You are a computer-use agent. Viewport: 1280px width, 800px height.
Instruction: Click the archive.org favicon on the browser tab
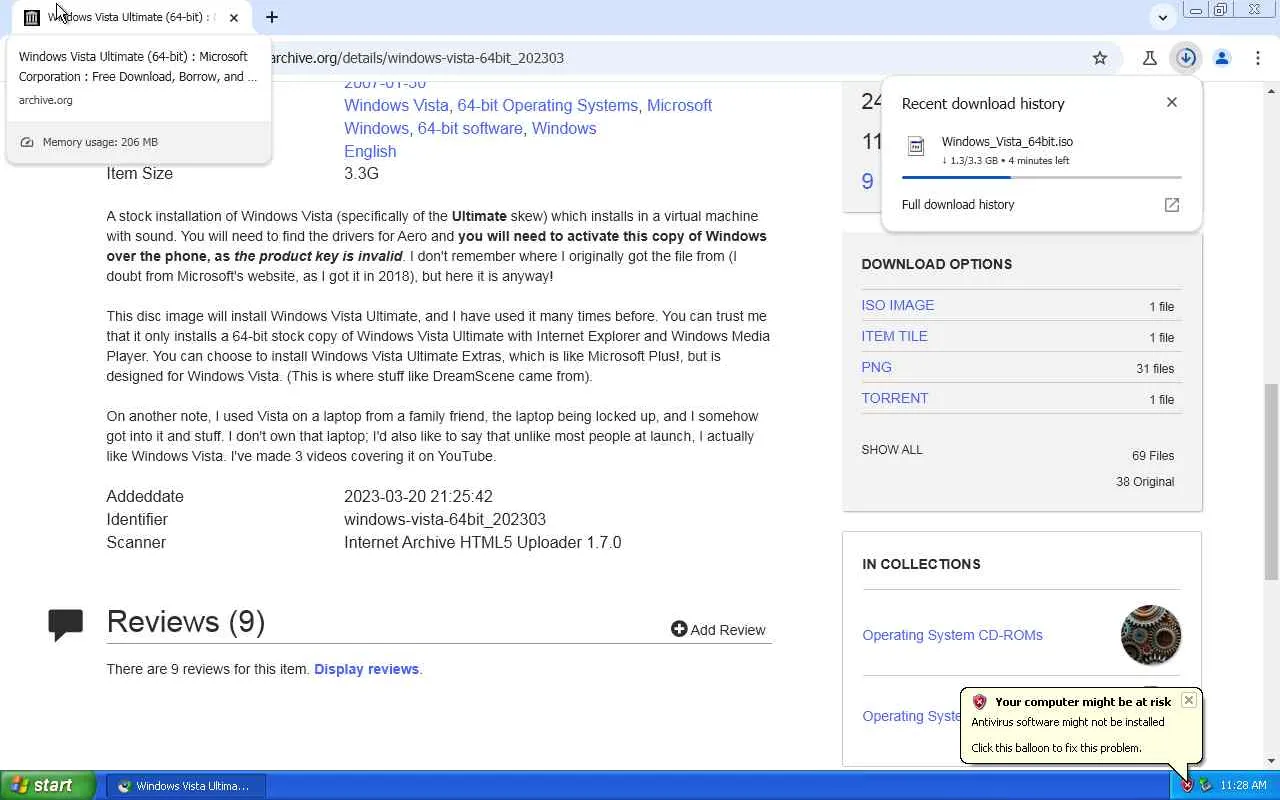32,17
